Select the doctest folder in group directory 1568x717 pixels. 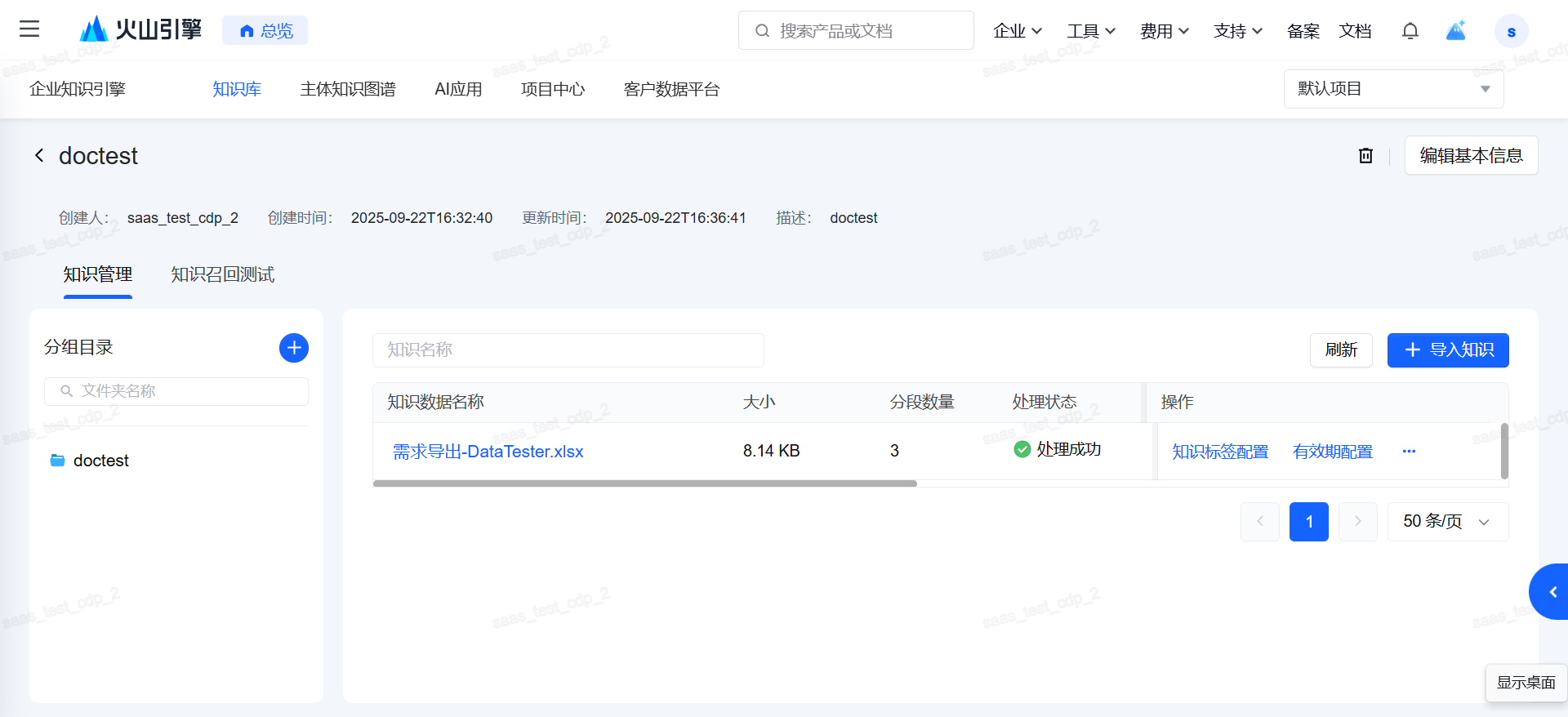100,461
